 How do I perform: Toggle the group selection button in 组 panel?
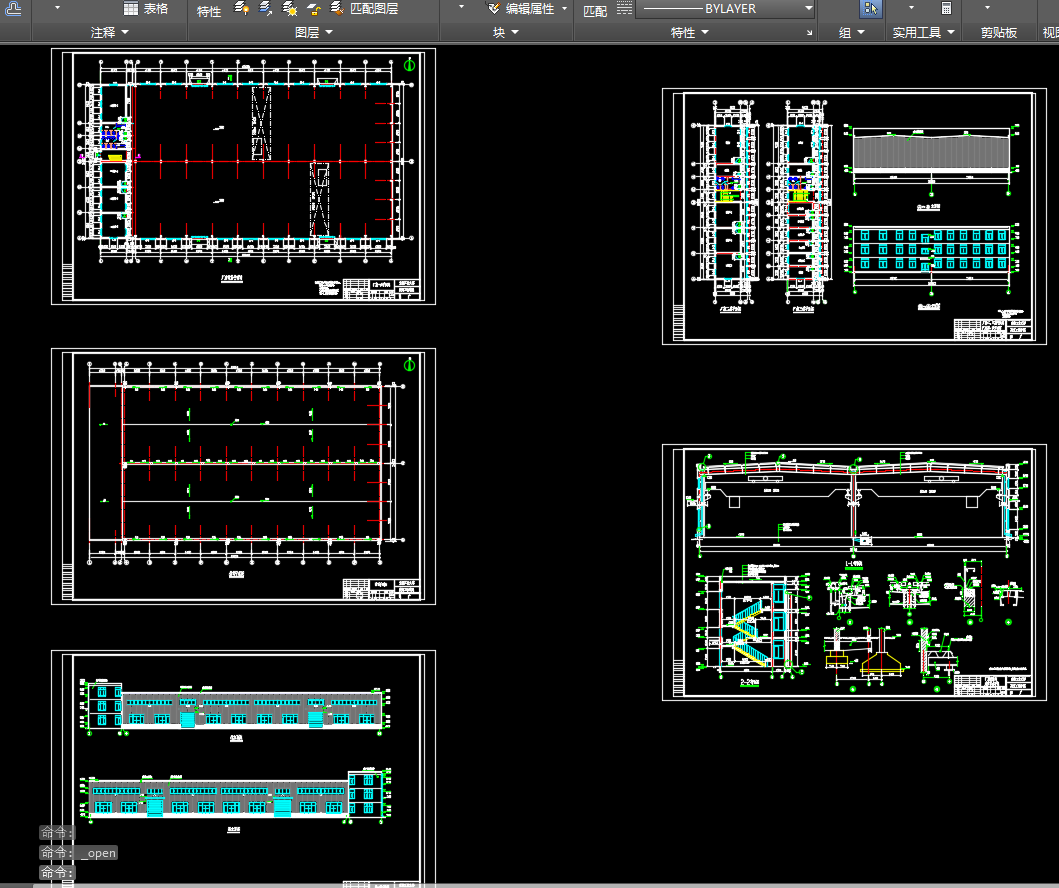coord(871,9)
